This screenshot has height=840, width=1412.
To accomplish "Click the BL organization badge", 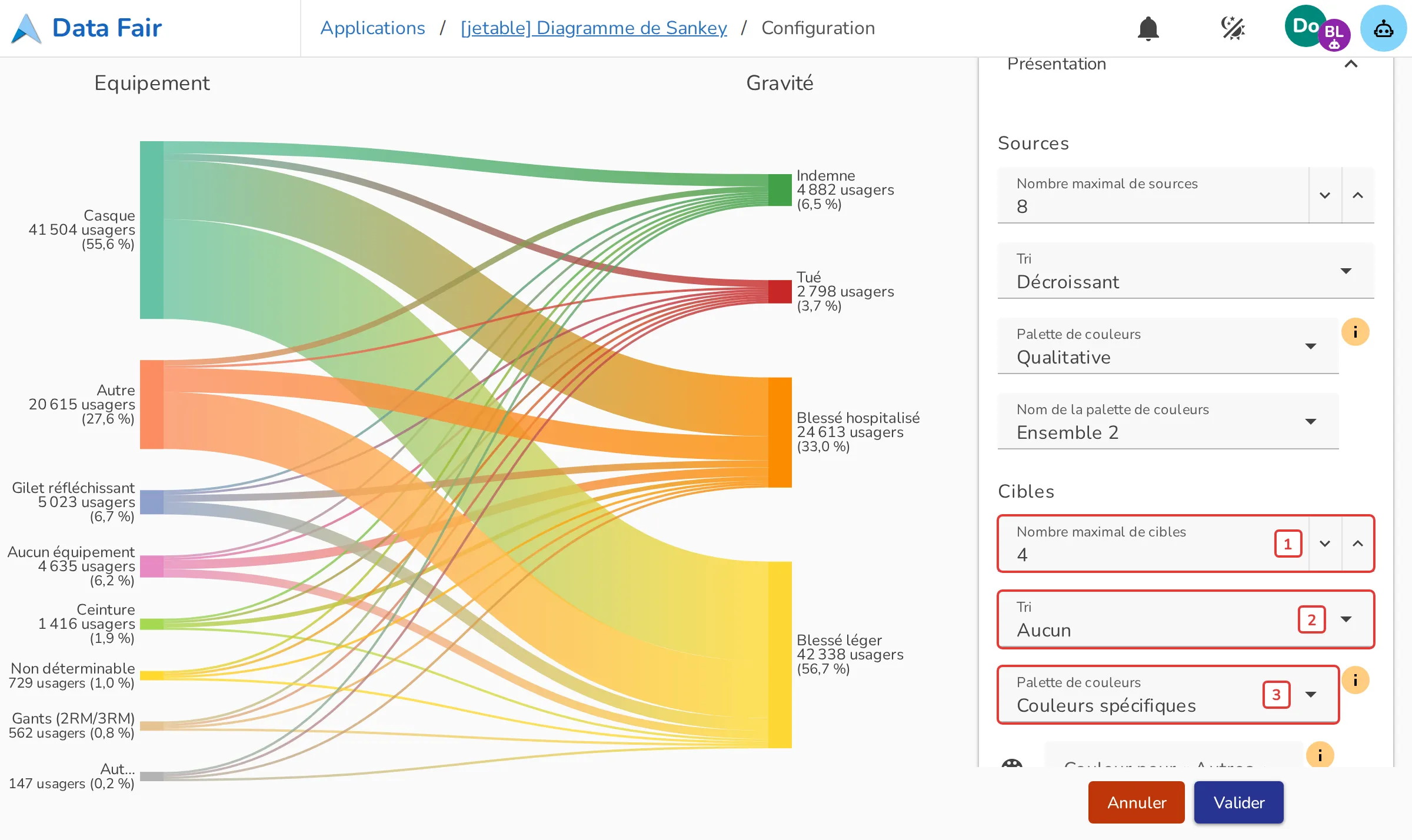I will tap(1334, 34).
